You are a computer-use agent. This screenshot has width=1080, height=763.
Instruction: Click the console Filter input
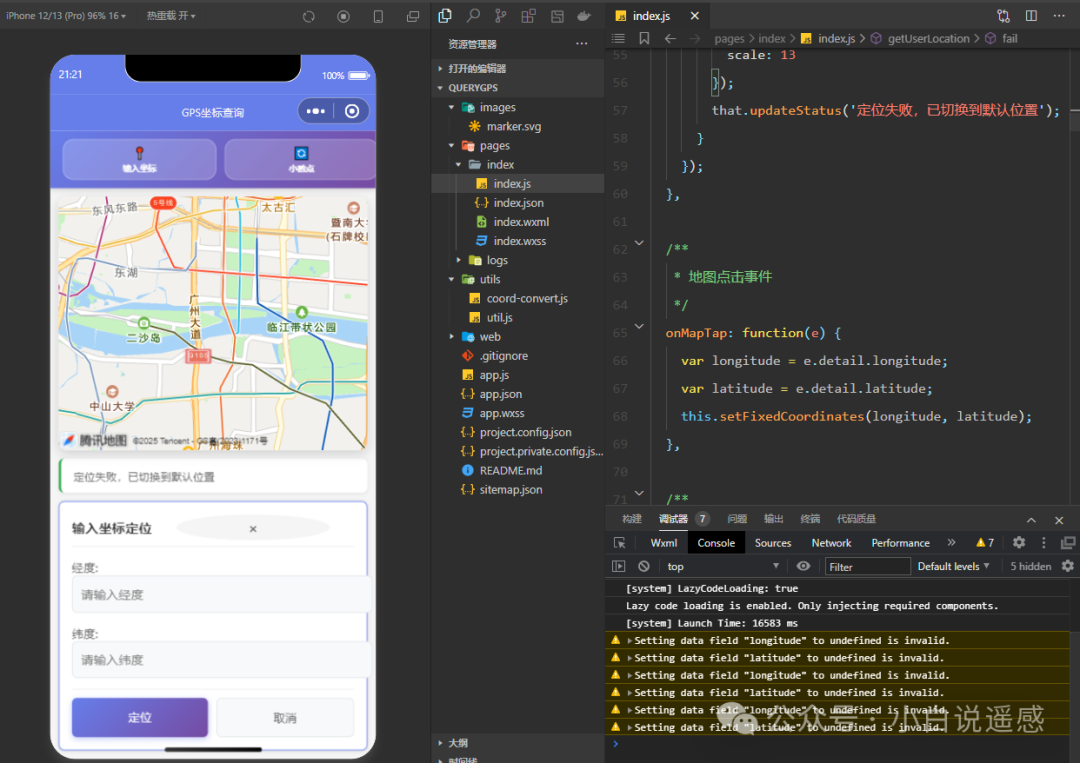coord(867,566)
